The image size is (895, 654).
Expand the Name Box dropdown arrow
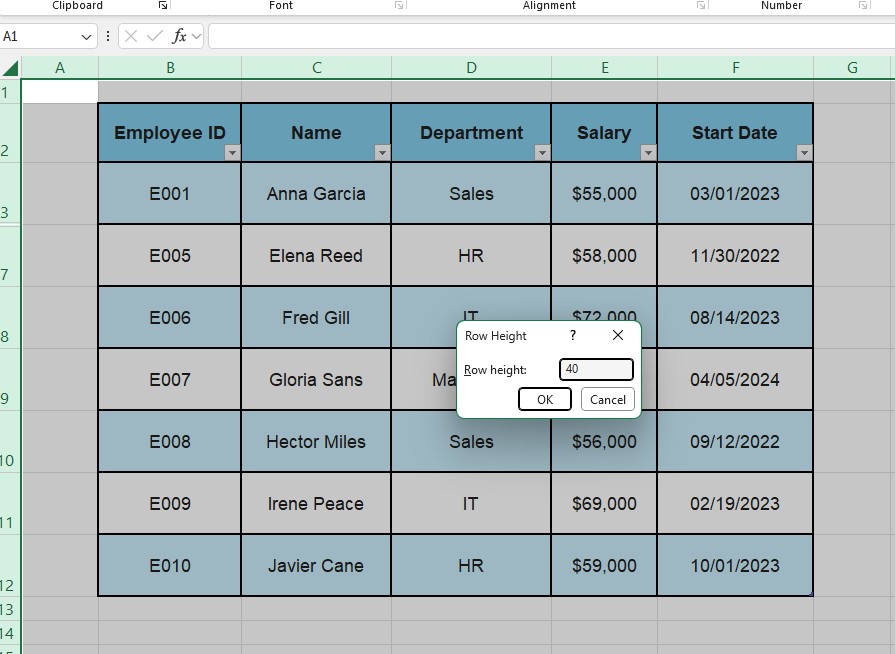86,35
